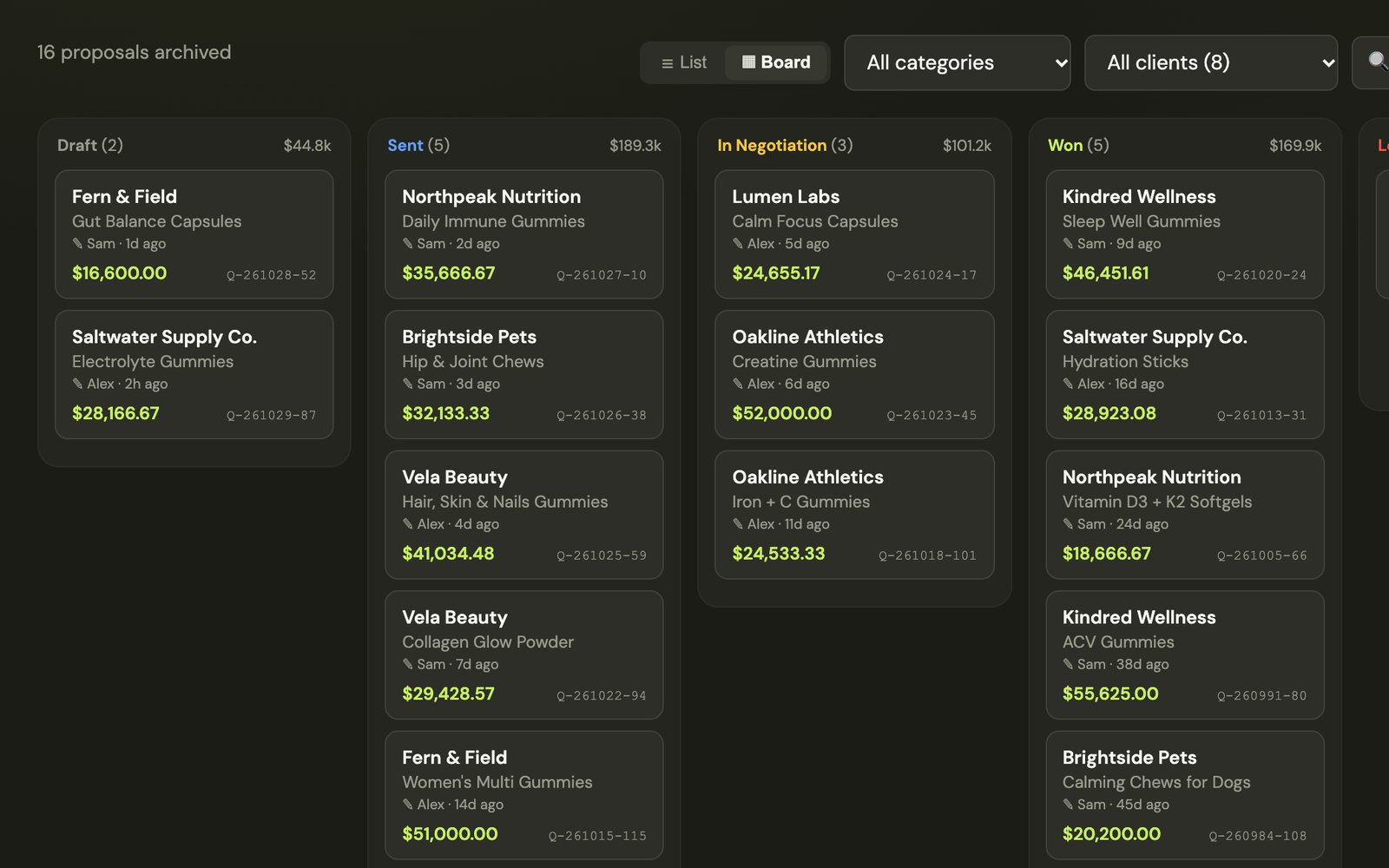Click quote ID Q-261018-101

(928, 556)
